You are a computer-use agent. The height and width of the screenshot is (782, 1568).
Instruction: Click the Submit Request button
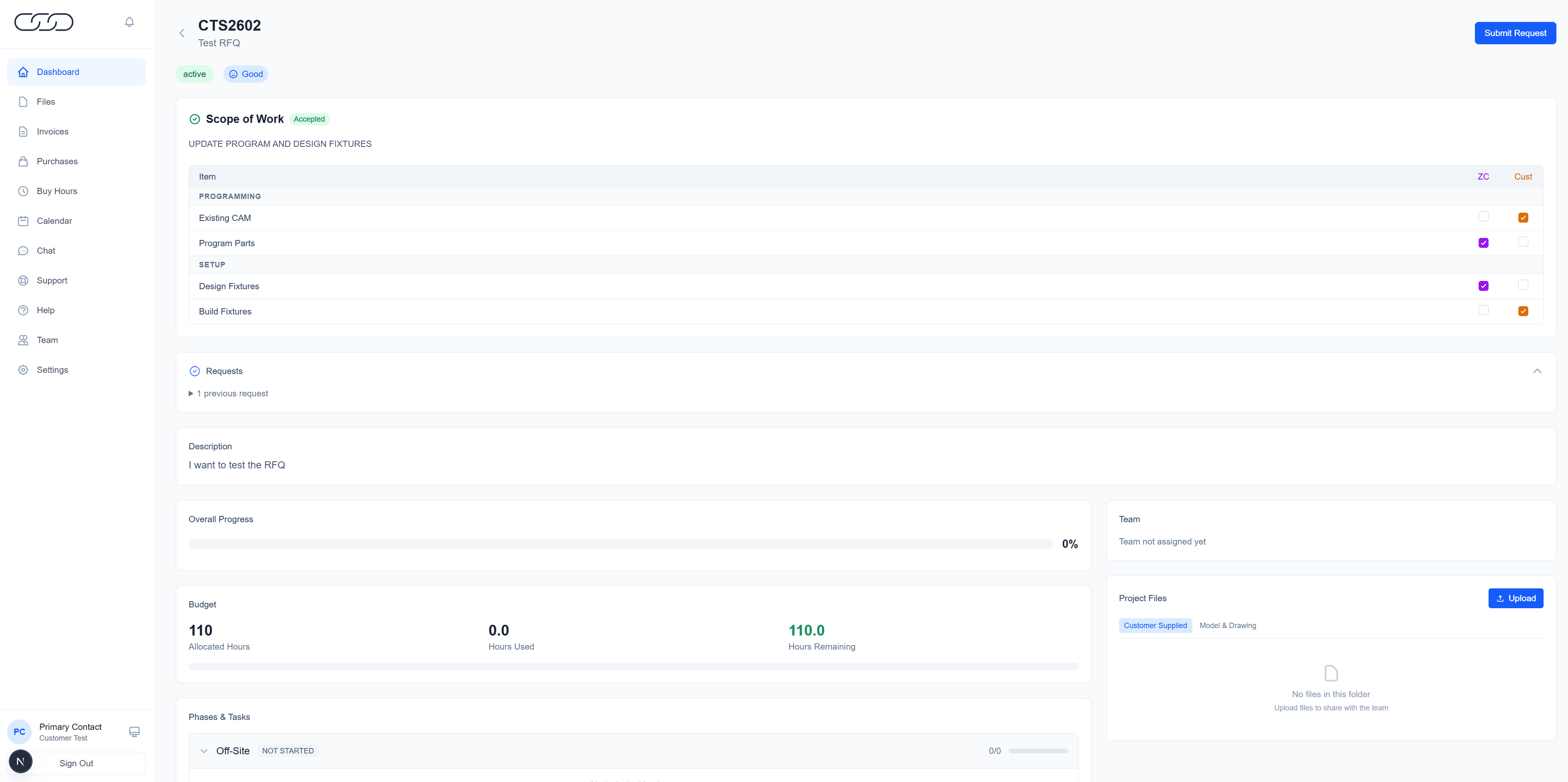(1515, 33)
